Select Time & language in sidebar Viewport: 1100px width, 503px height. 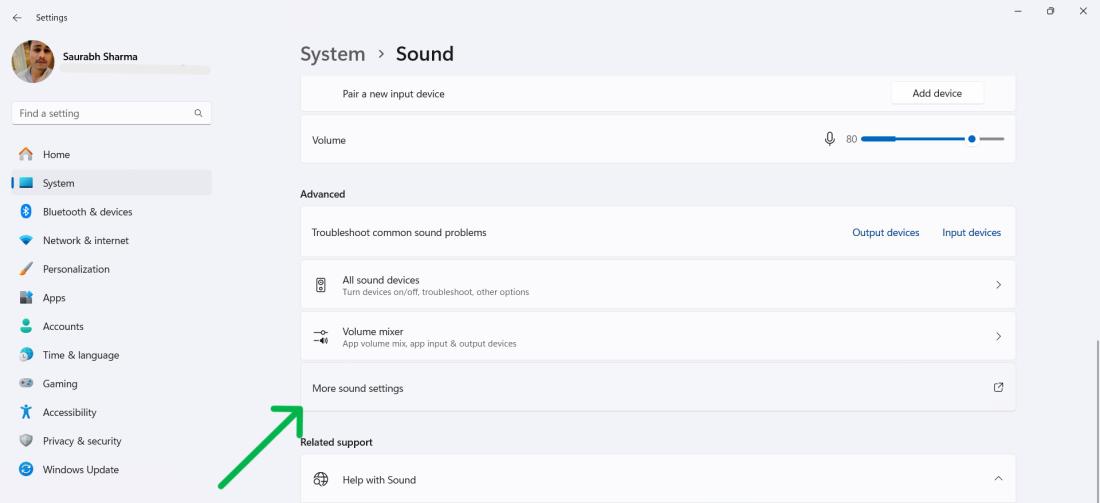tap(80, 355)
